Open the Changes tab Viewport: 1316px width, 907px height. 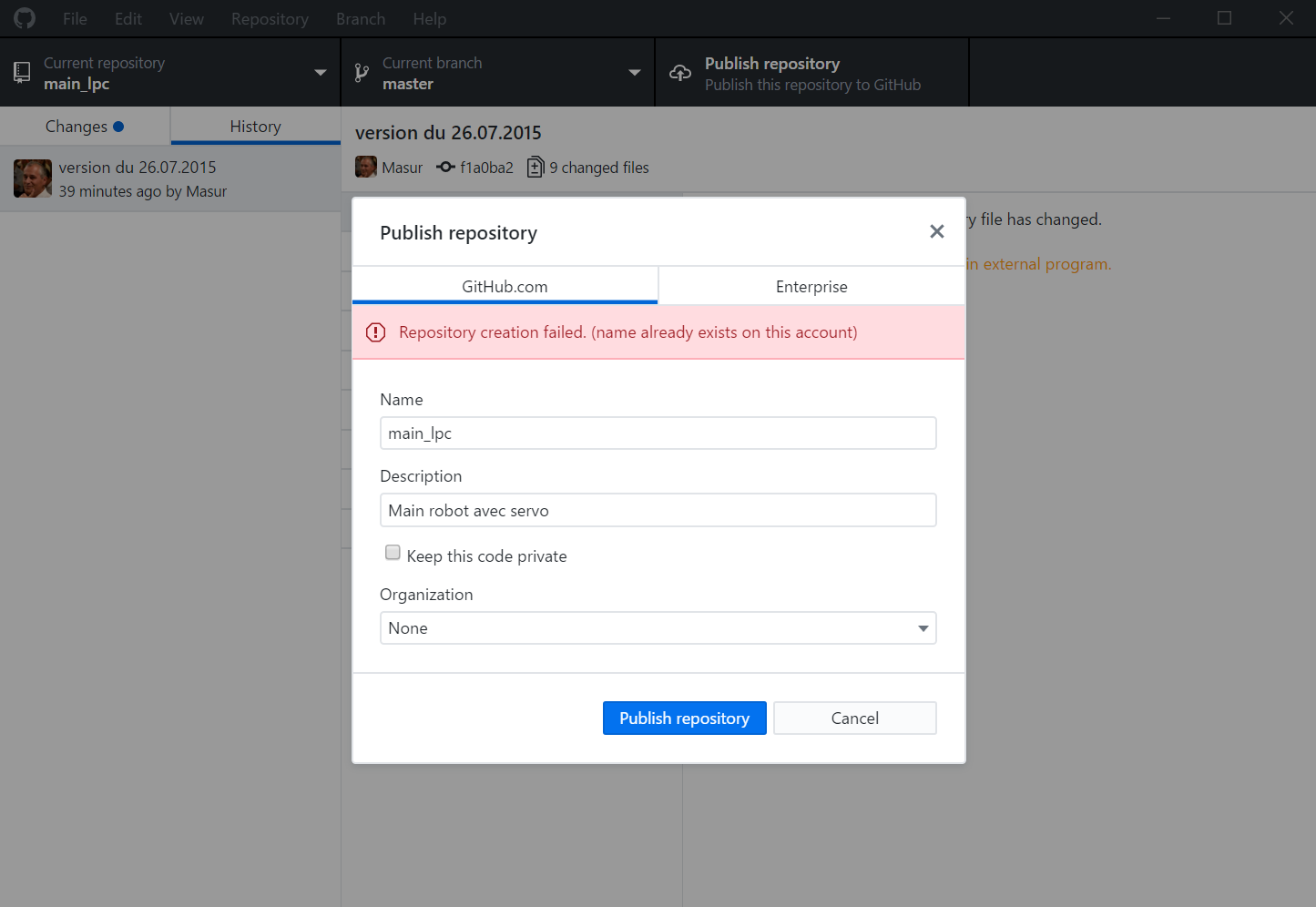[85, 126]
